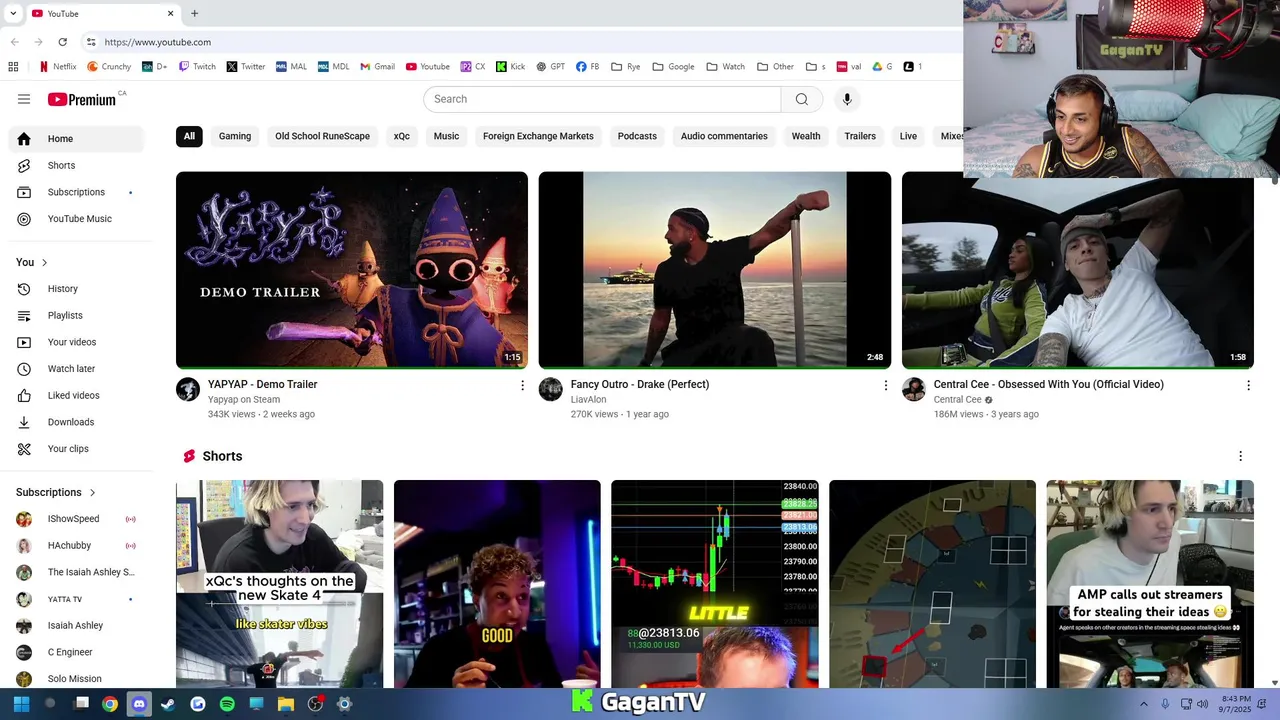Viewport: 1280px width, 720px height.
Task: Select Foreign Exchange Markets chip
Action: click(538, 136)
